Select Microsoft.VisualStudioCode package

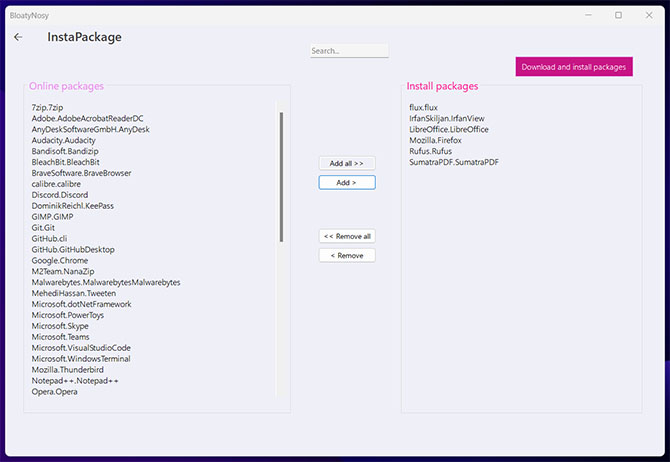coord(81,348)
